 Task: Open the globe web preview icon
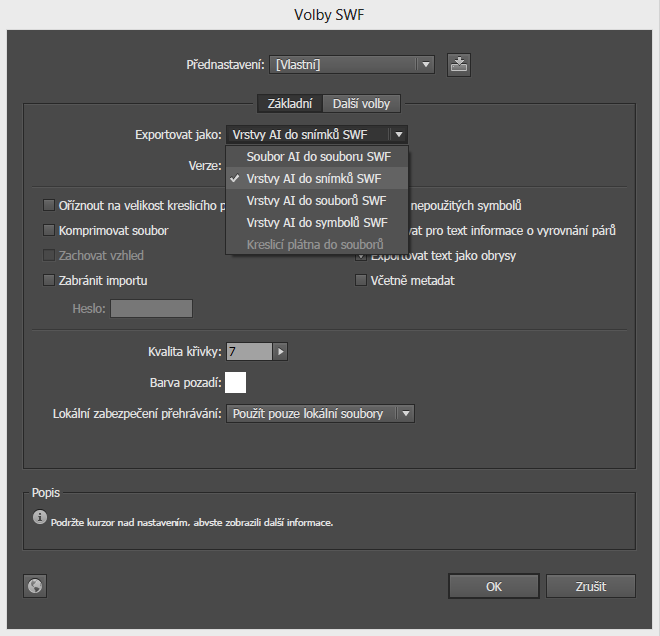pos(35,586)
